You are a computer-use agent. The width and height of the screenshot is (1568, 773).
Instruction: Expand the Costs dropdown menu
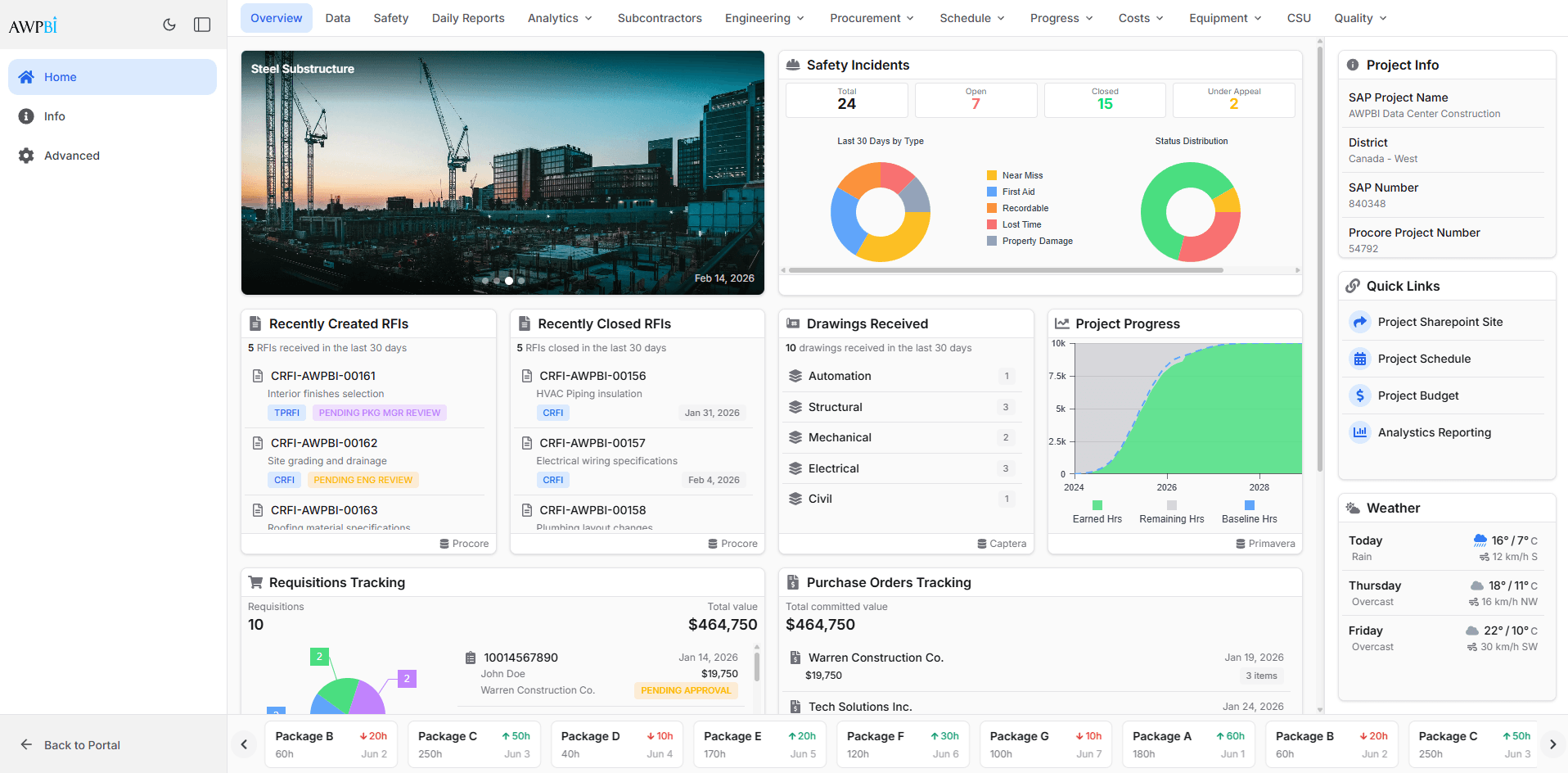(1141, 18)
